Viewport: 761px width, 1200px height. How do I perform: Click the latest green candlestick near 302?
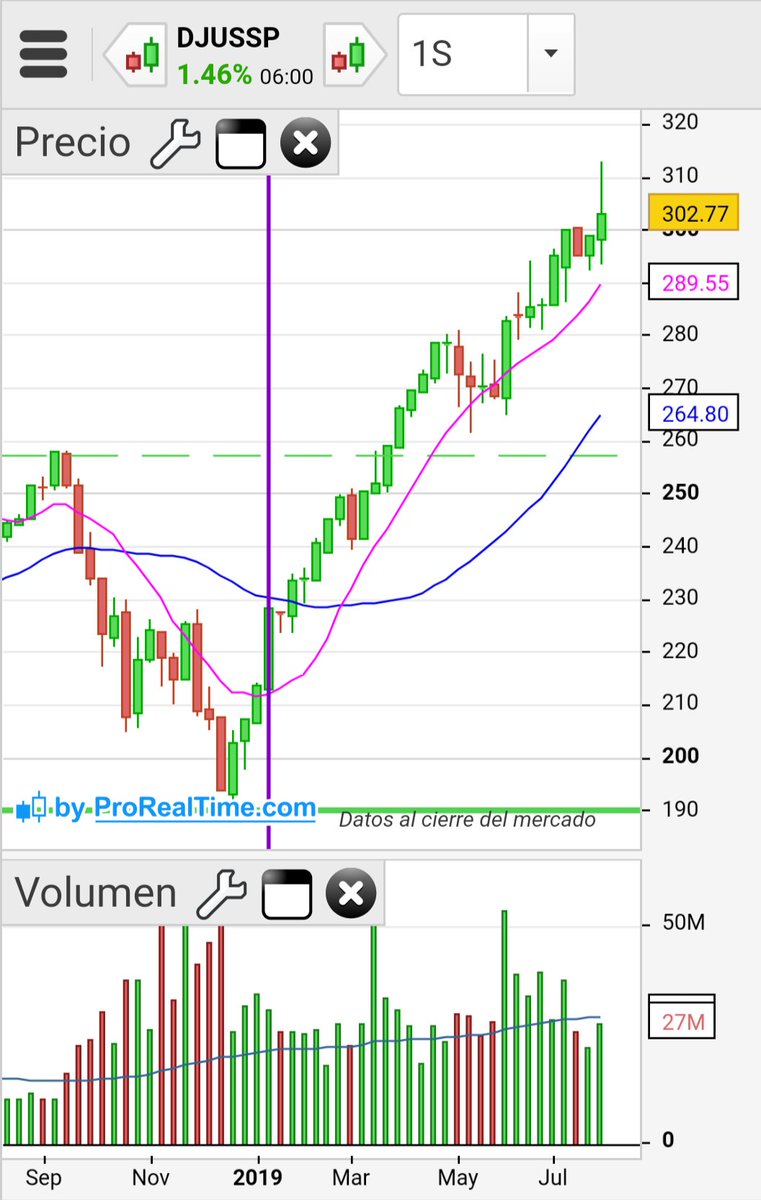[602, 226]
